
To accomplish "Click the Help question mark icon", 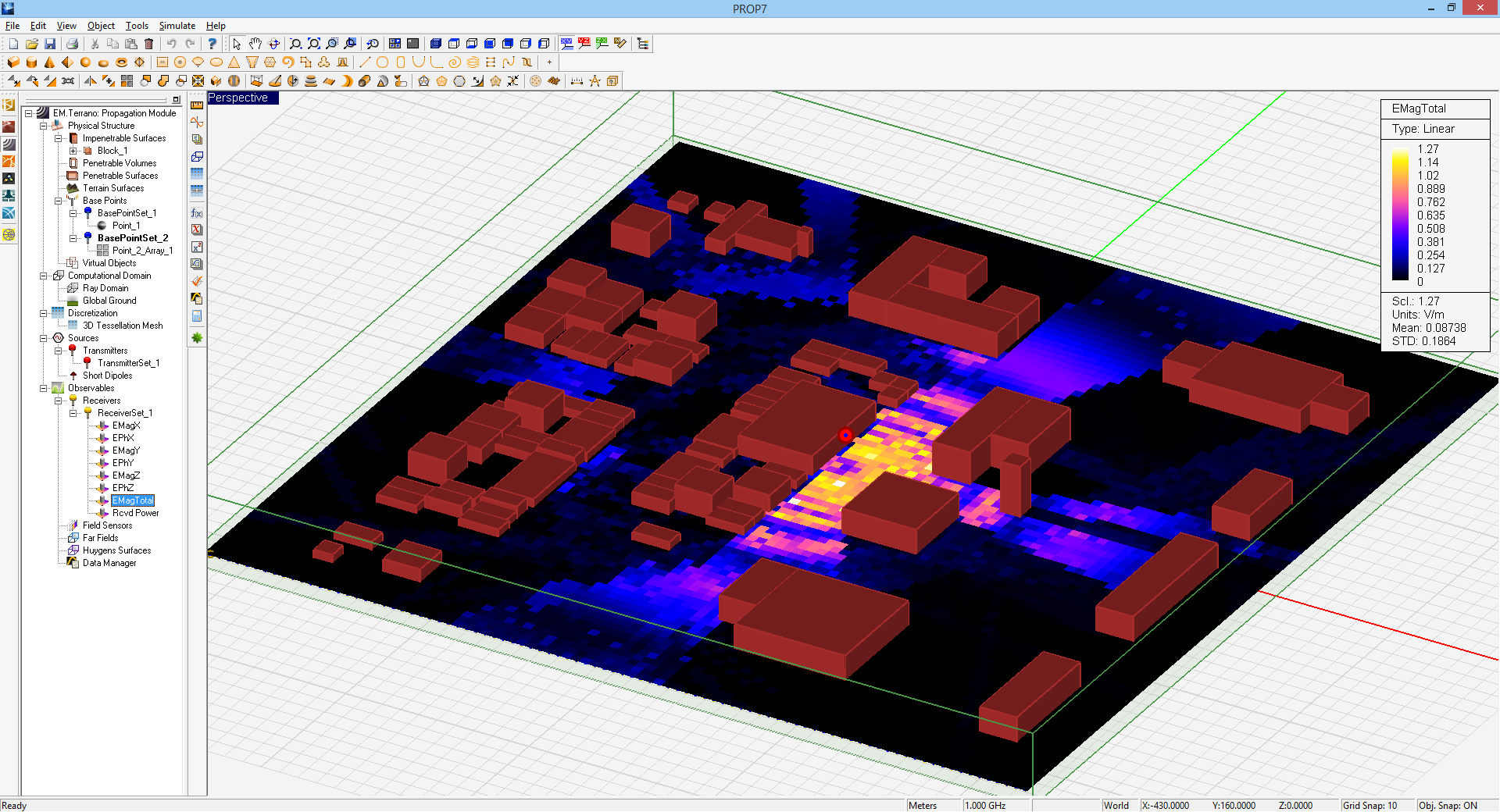I will coord(212,44).
